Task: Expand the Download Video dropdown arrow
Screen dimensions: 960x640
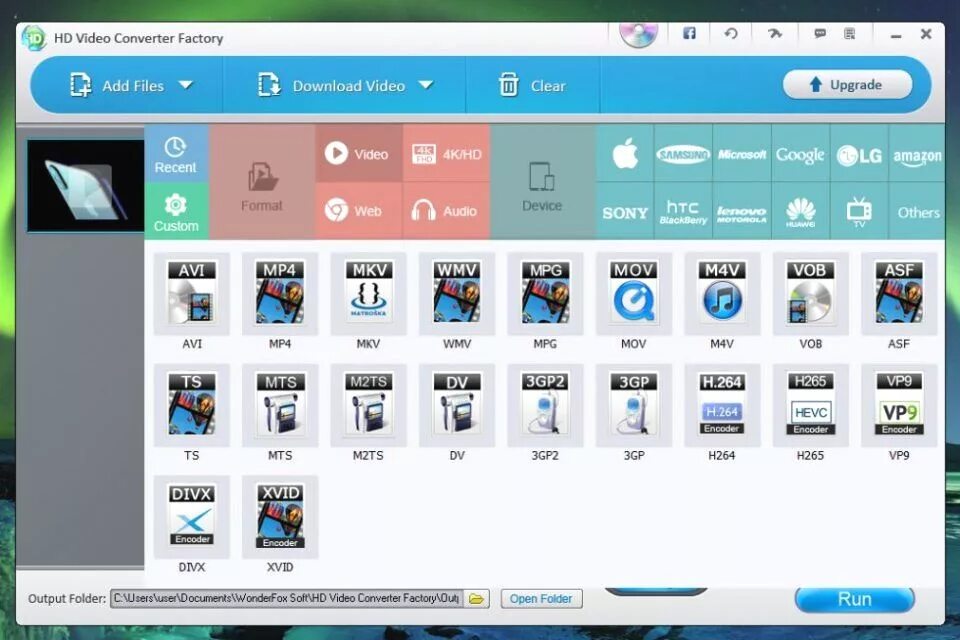Action: 426,85
